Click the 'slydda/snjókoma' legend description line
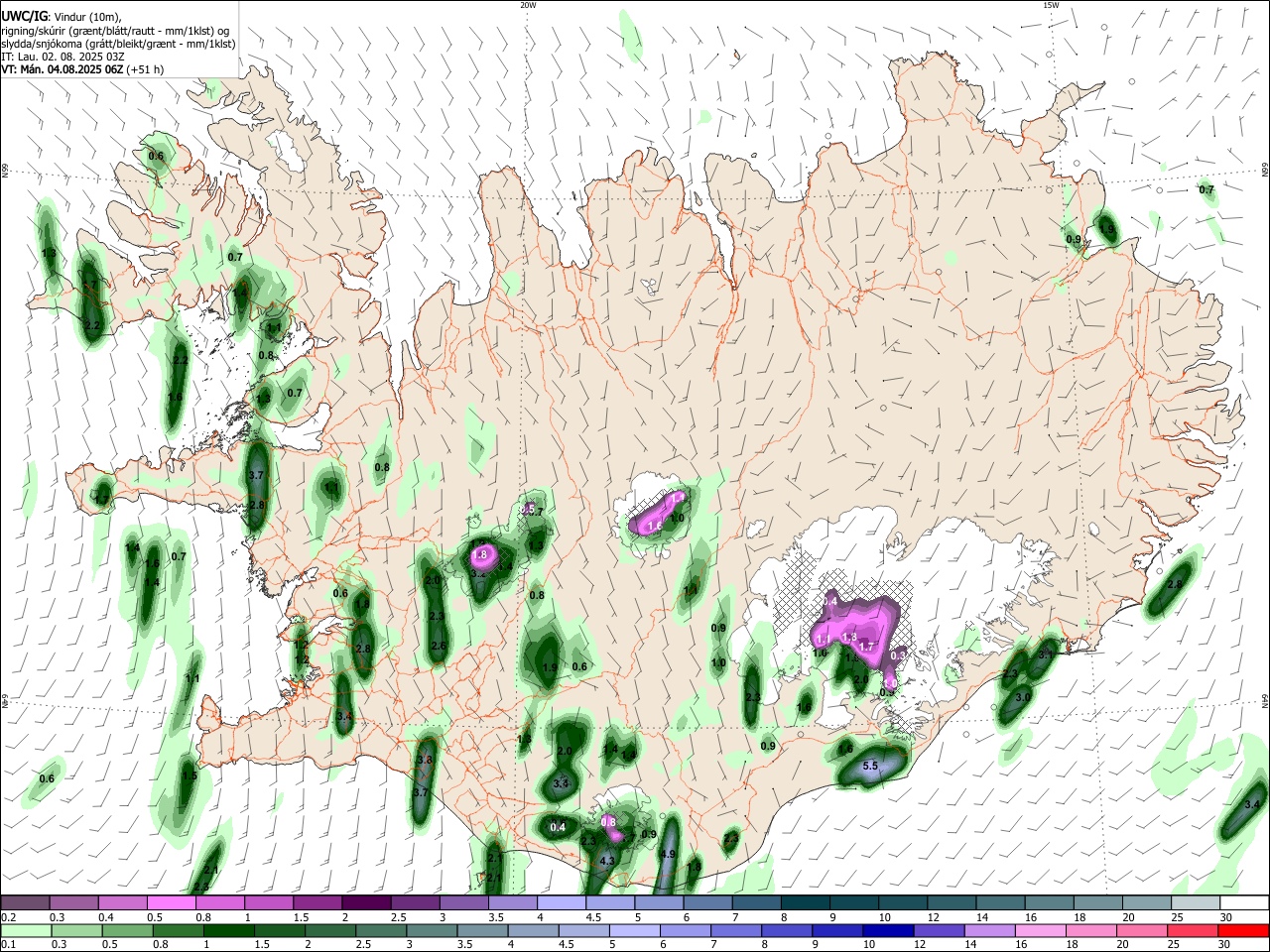The image size is (1270, 952). 118,44
